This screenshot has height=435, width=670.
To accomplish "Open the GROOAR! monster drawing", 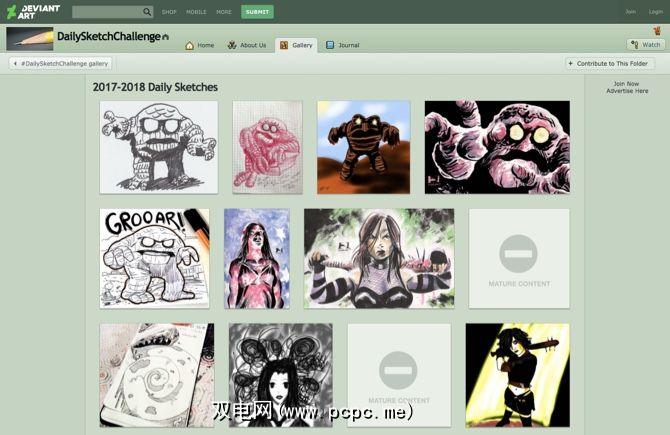I will pos(155,259).
